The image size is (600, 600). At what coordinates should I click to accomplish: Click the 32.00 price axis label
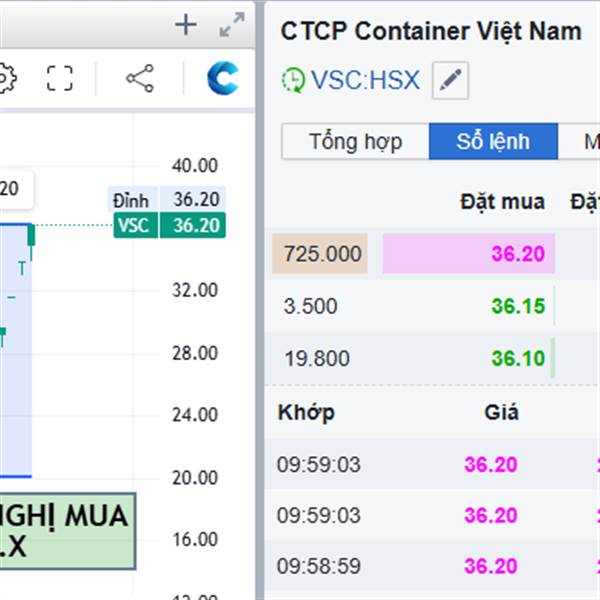click(x=195, y=290)
